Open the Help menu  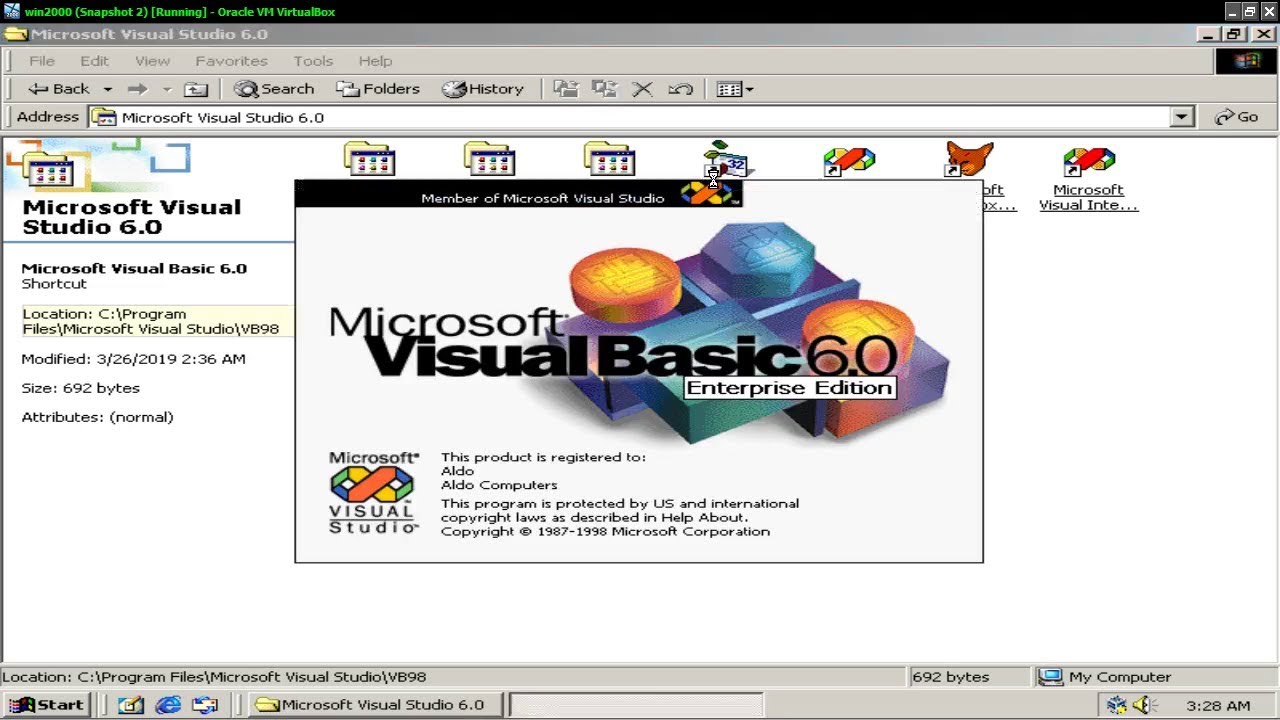click(375, 61)
